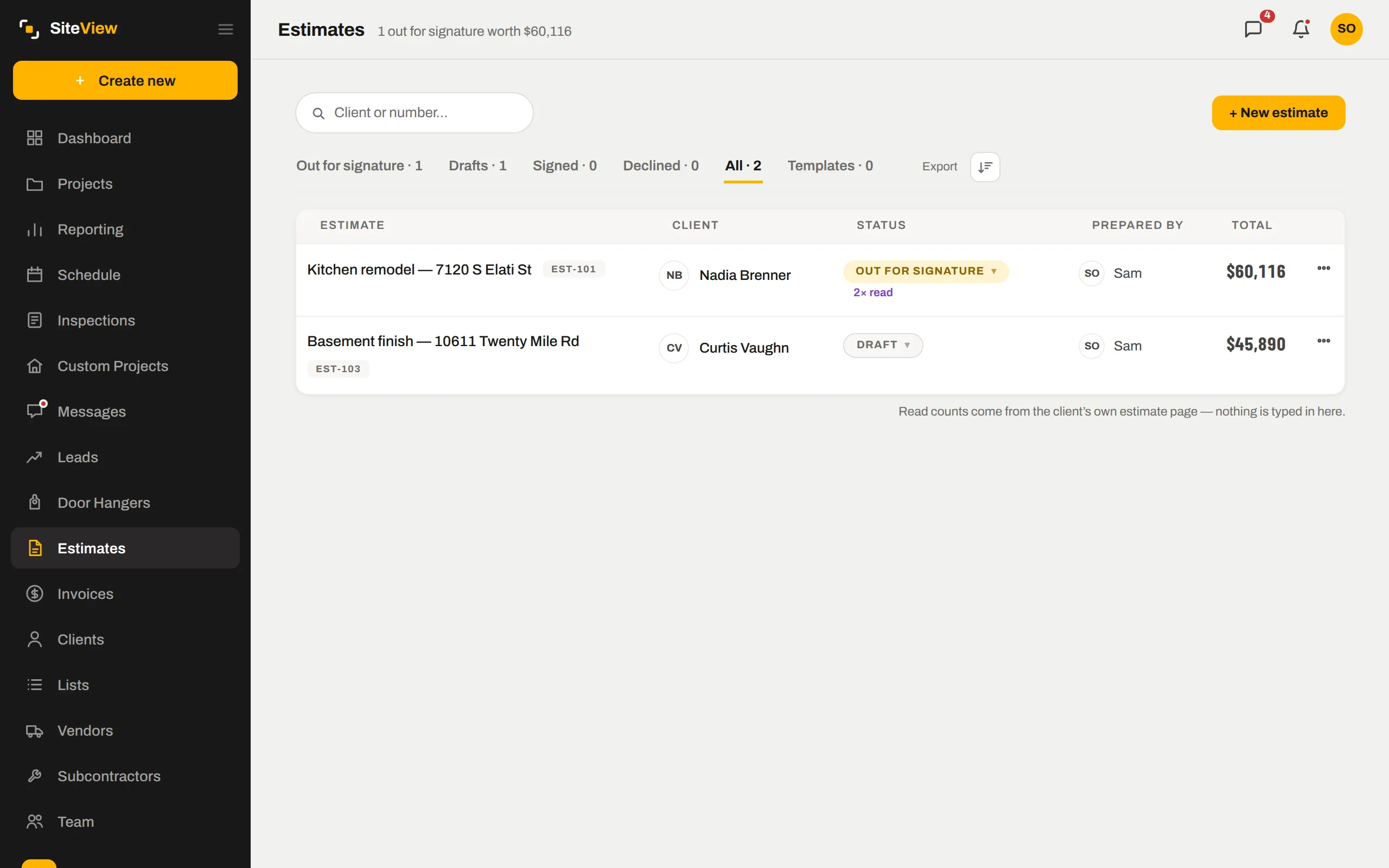Open Inspections checklist icon

(x=34, y=320)
